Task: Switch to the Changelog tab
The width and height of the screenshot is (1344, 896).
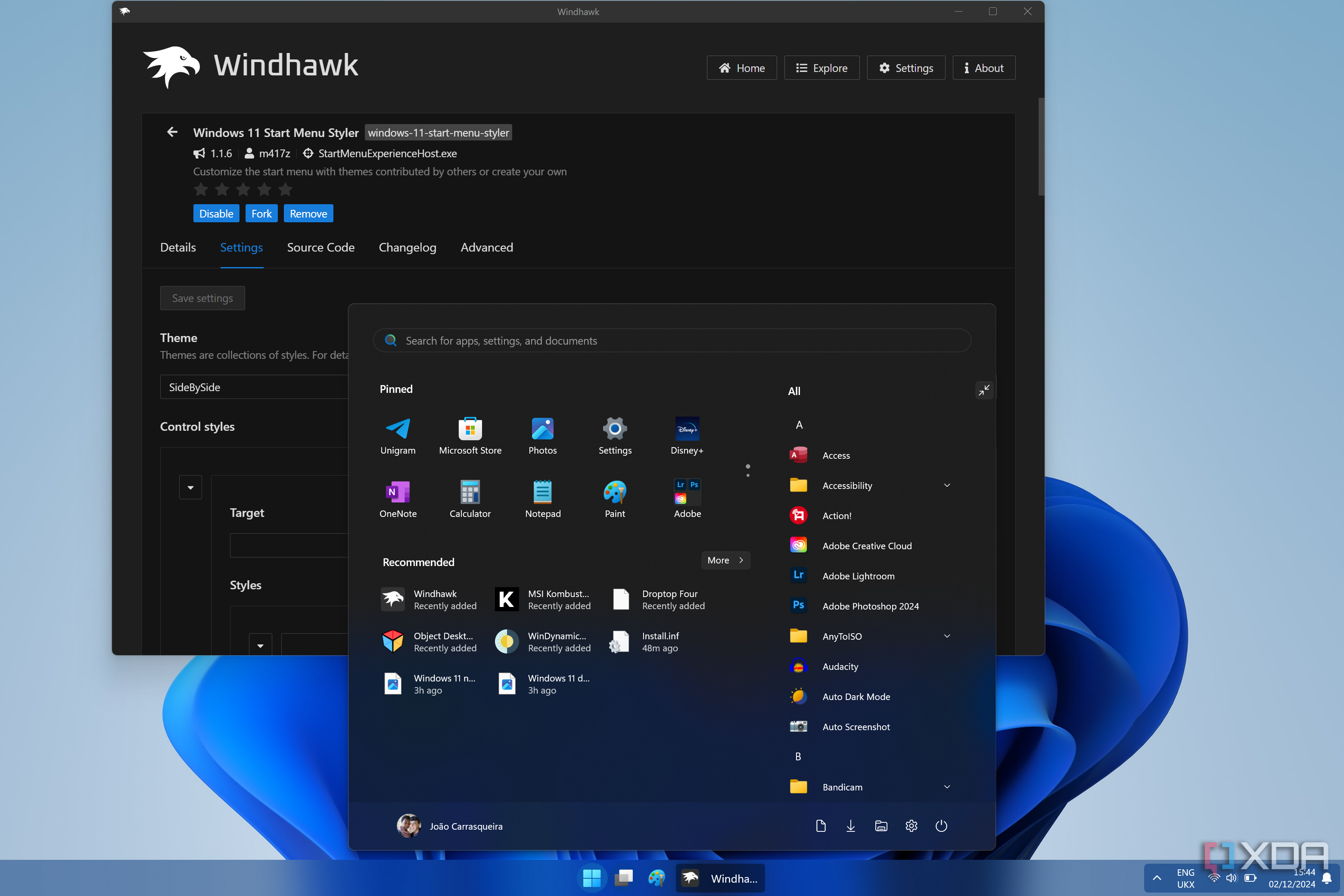Action: pyautogui.click(x=407, y=247)
